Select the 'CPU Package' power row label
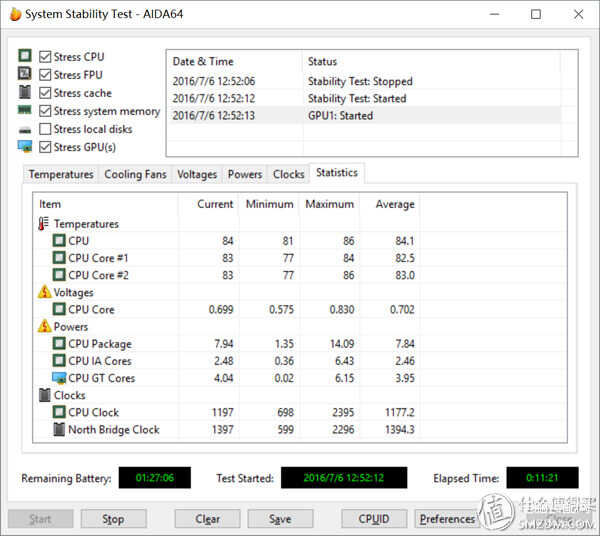This screenshot has height=536, width=600. (100, 344)
